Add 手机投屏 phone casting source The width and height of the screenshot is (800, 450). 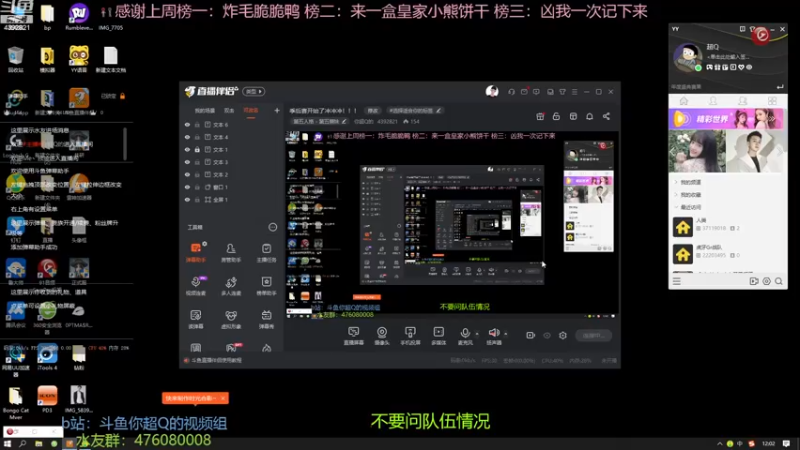pos(410,336)
